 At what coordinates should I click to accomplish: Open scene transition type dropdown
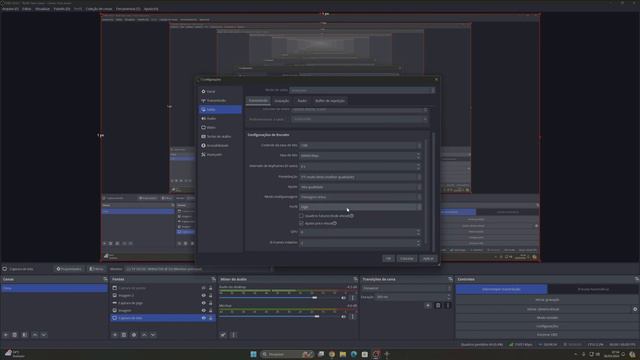click(x=407, y=288)
